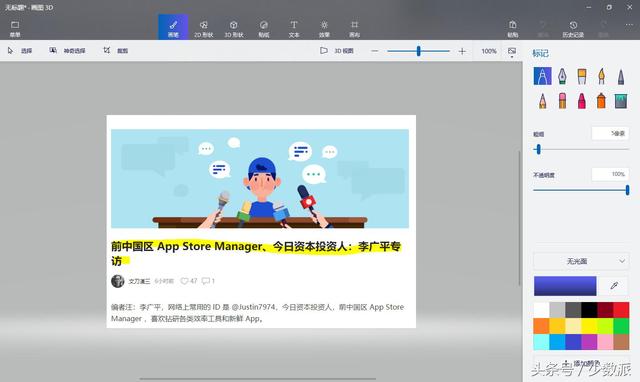Click the thickness slider
Viewport: 640px width, 382px height.
click(x=581, y=149)
